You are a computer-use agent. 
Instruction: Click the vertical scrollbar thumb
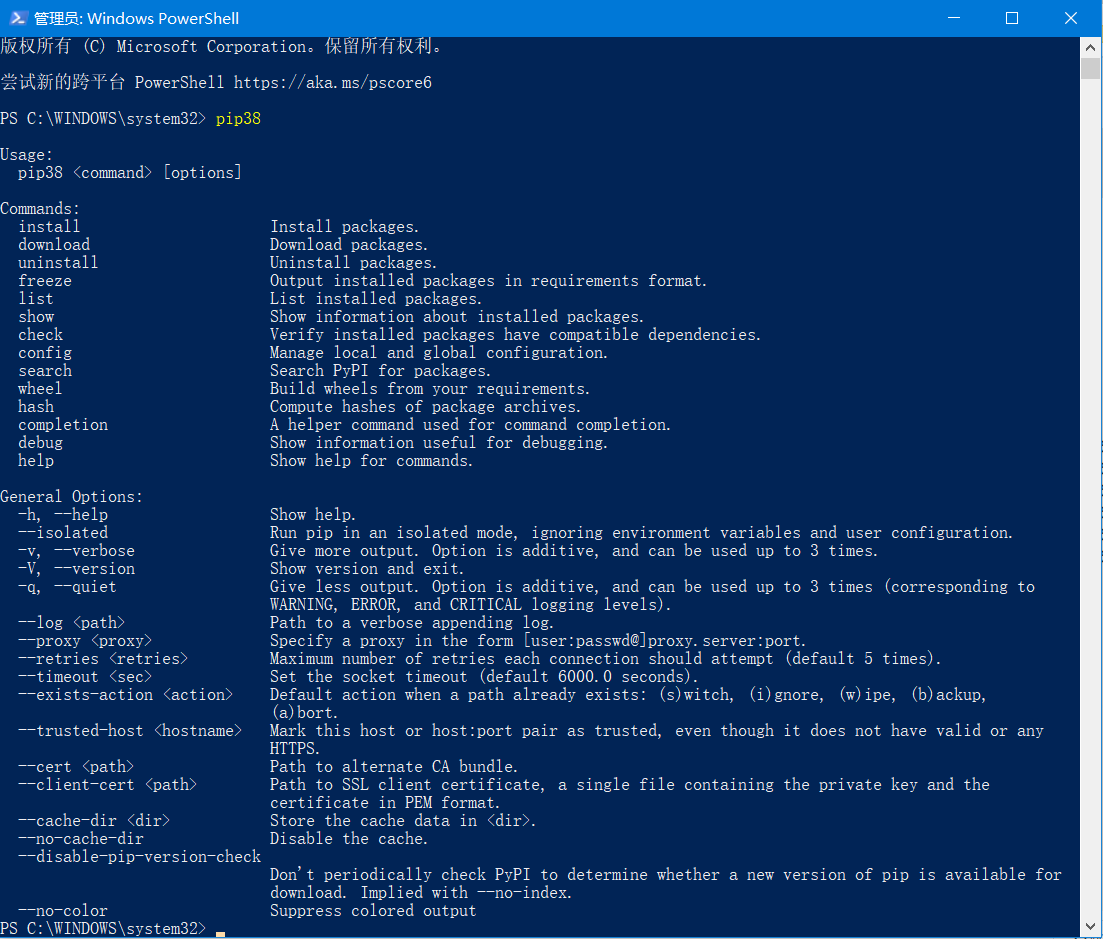tap(1090, 69)
